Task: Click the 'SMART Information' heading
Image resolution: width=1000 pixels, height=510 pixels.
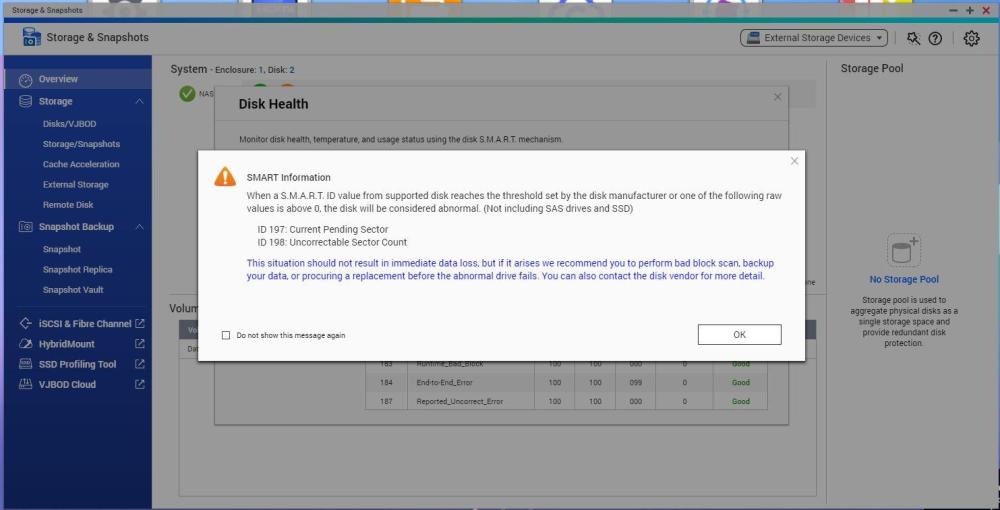Action: [288, 178]
